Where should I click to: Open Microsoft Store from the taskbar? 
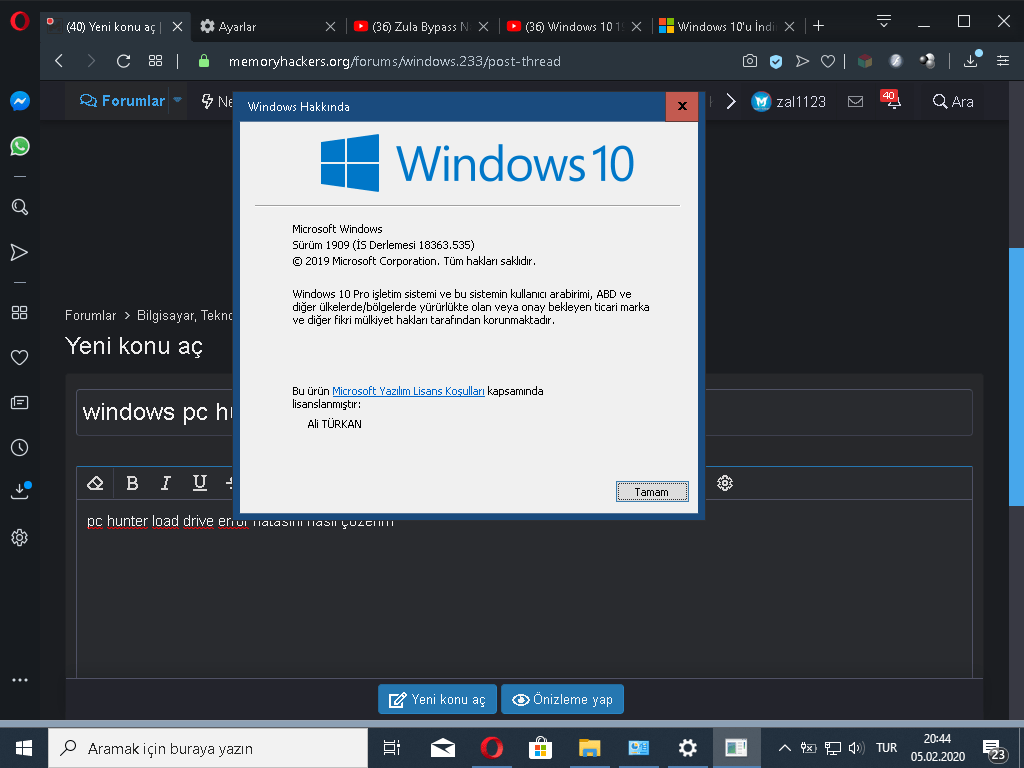click(x=540, y=748)
